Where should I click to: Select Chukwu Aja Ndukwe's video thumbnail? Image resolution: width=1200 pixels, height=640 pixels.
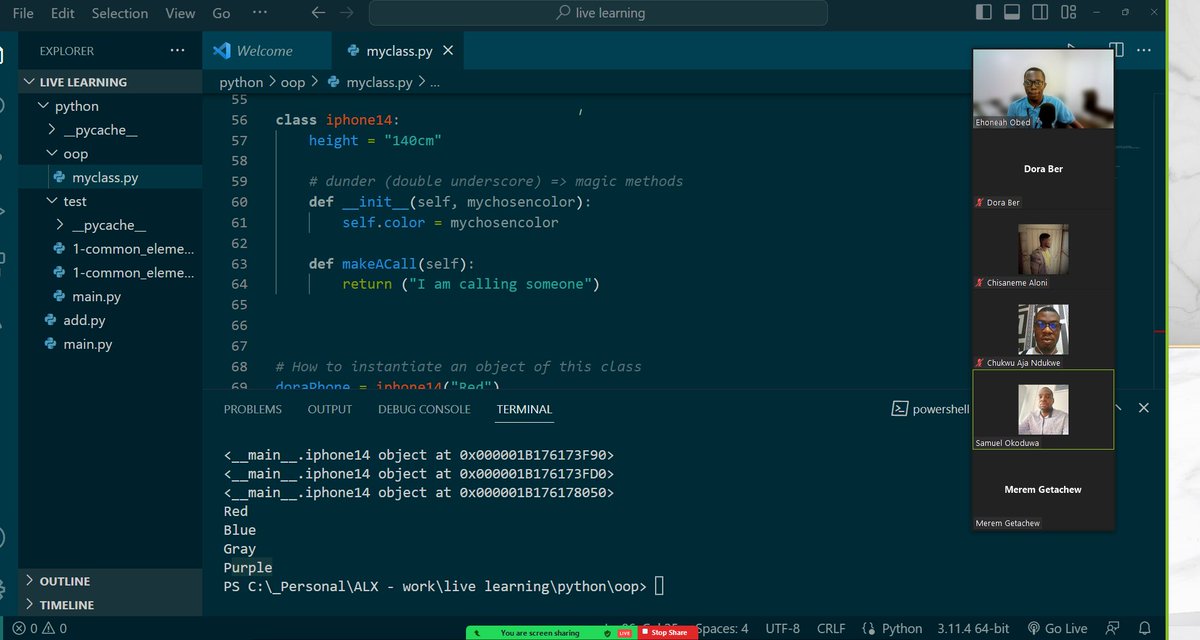[1043, 329]
